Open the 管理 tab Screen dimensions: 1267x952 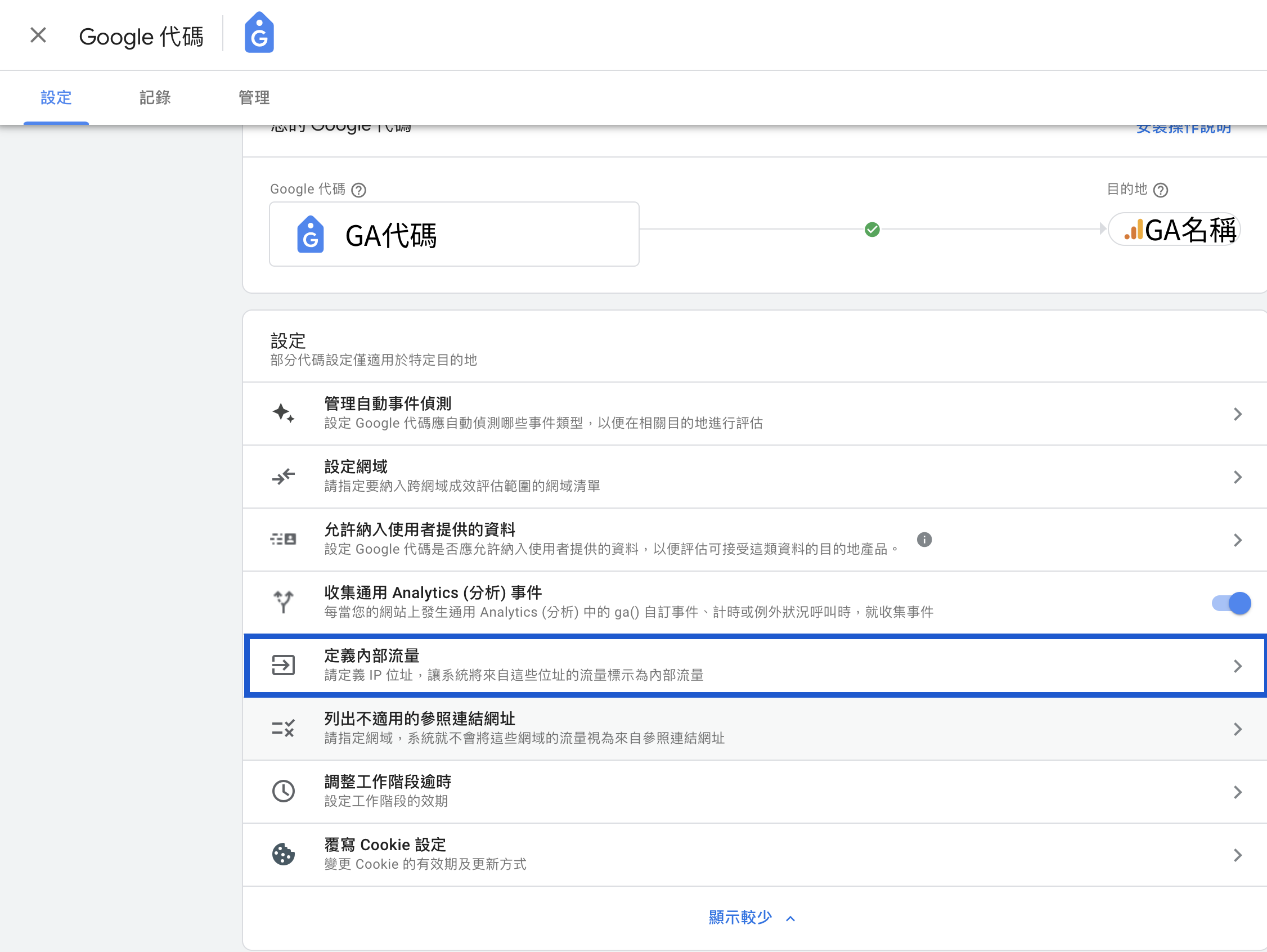254,97
